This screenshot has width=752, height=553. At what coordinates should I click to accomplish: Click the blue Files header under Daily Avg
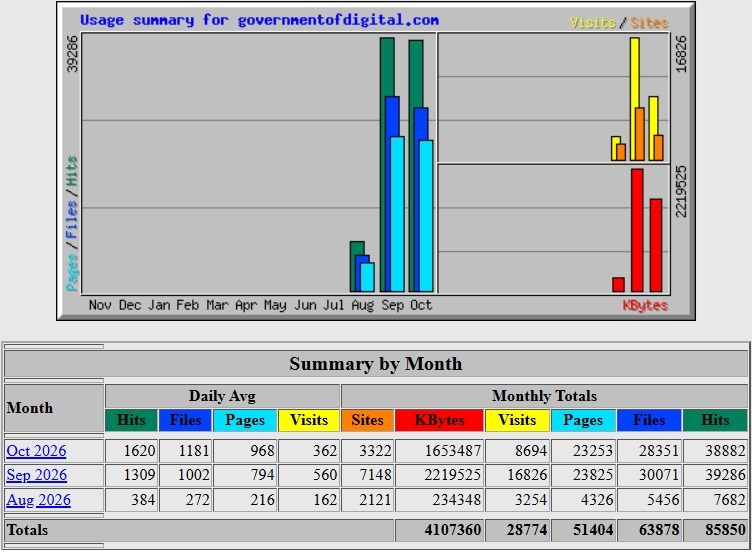tap(185, 420)
